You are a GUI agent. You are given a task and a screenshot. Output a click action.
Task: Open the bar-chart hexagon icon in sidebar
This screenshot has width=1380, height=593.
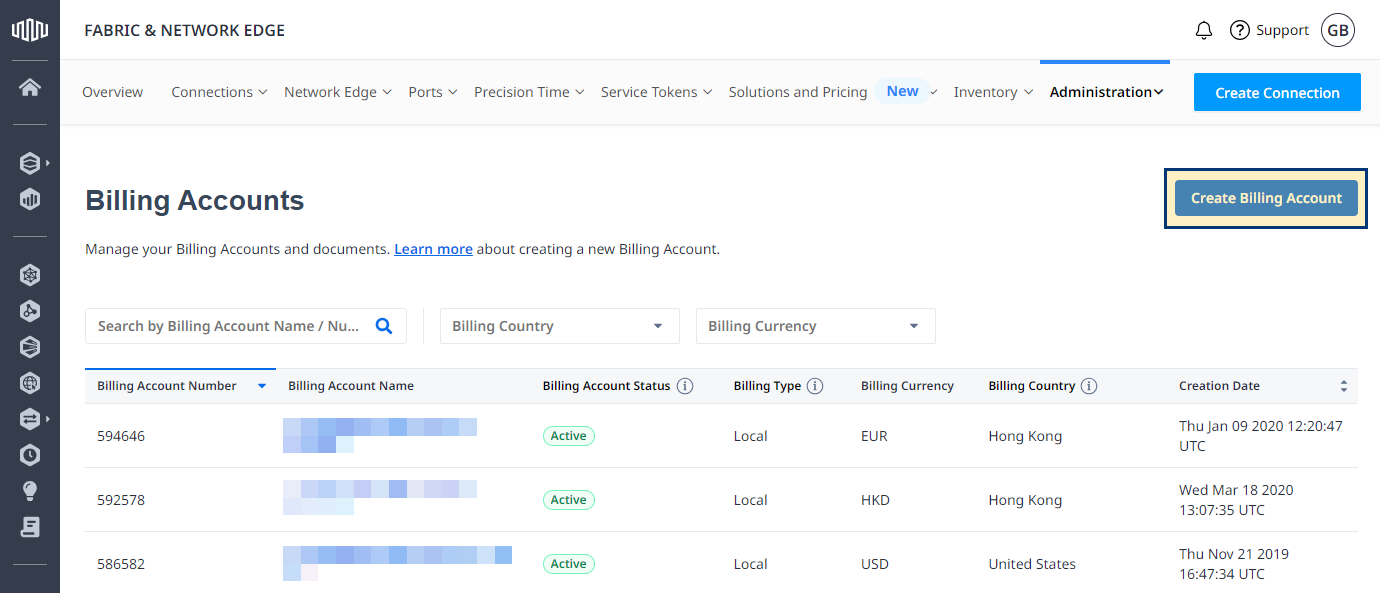coord(30,199)
